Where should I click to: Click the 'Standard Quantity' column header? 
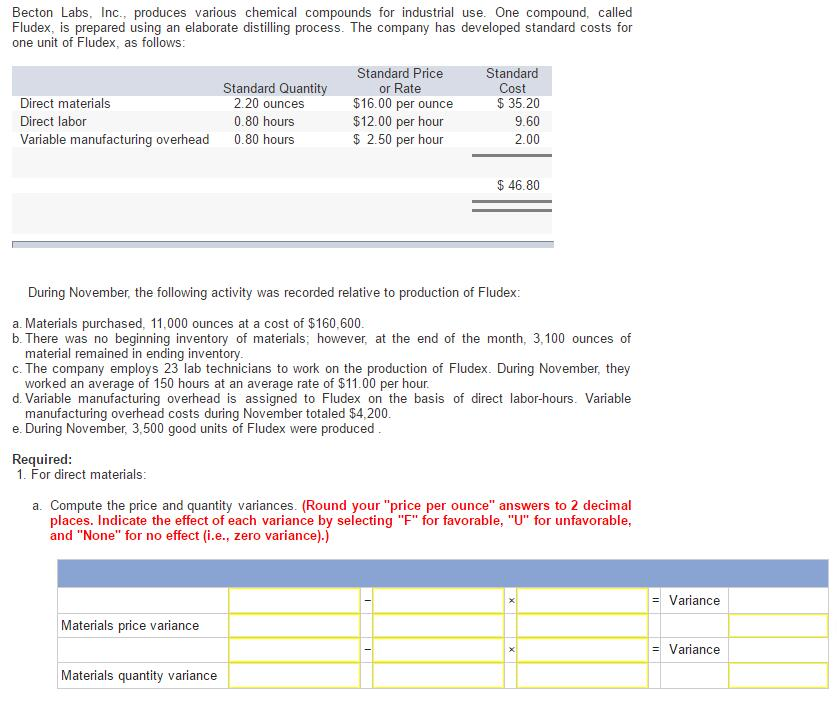275,89
